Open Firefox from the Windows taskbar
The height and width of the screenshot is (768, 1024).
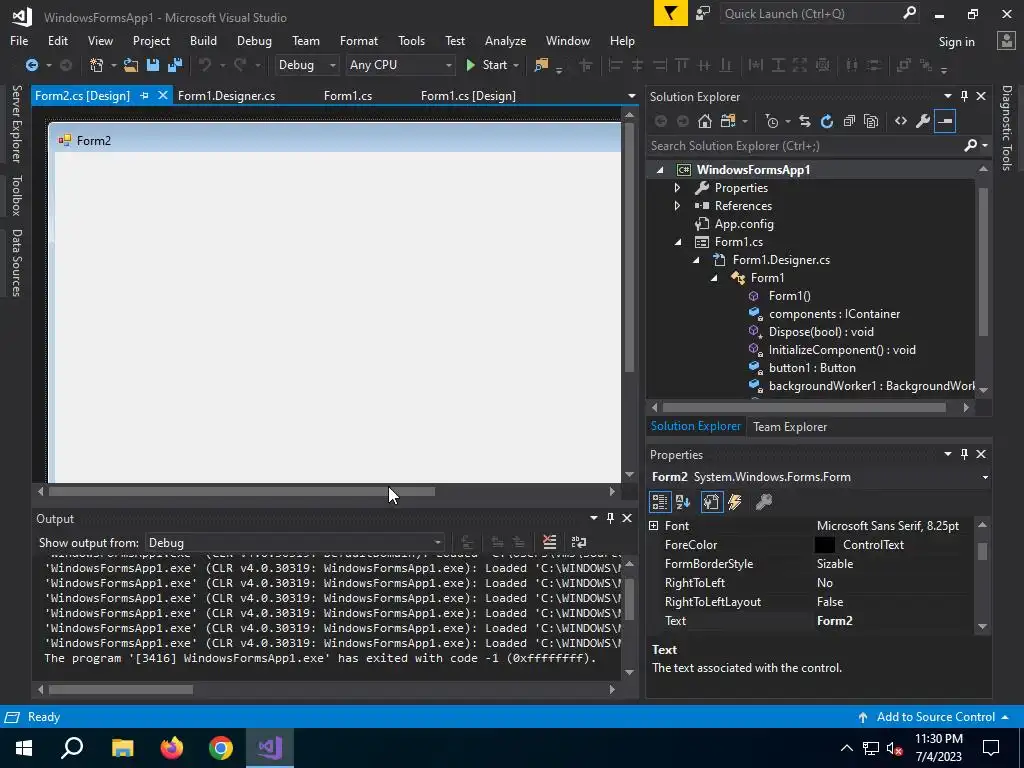point(172,748)
